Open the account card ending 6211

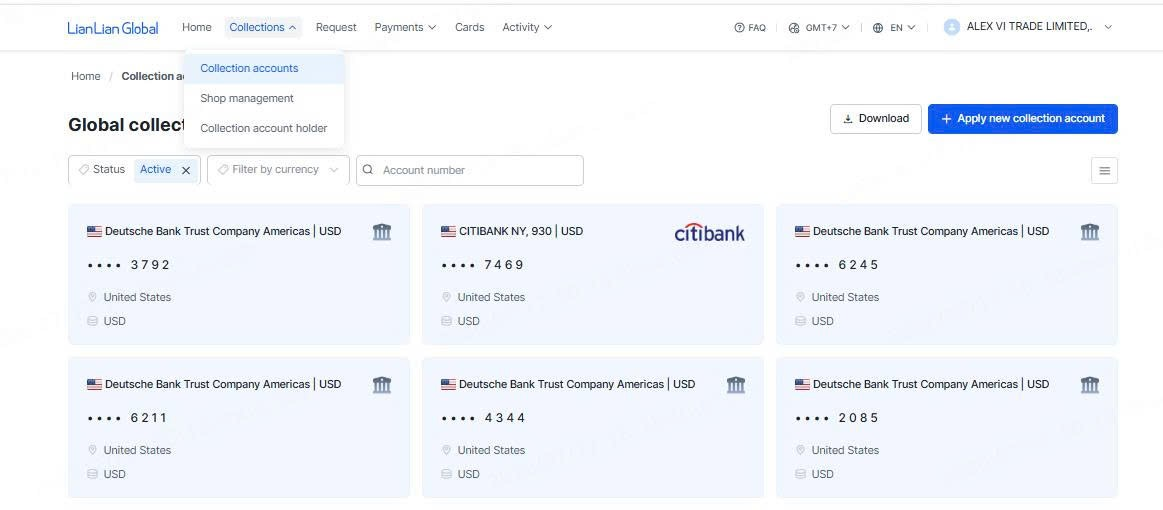[239, 427]
